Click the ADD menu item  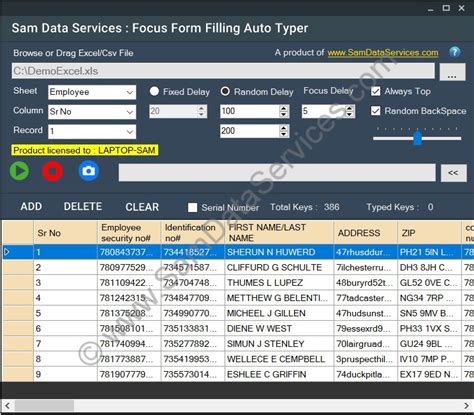point(31,207)
